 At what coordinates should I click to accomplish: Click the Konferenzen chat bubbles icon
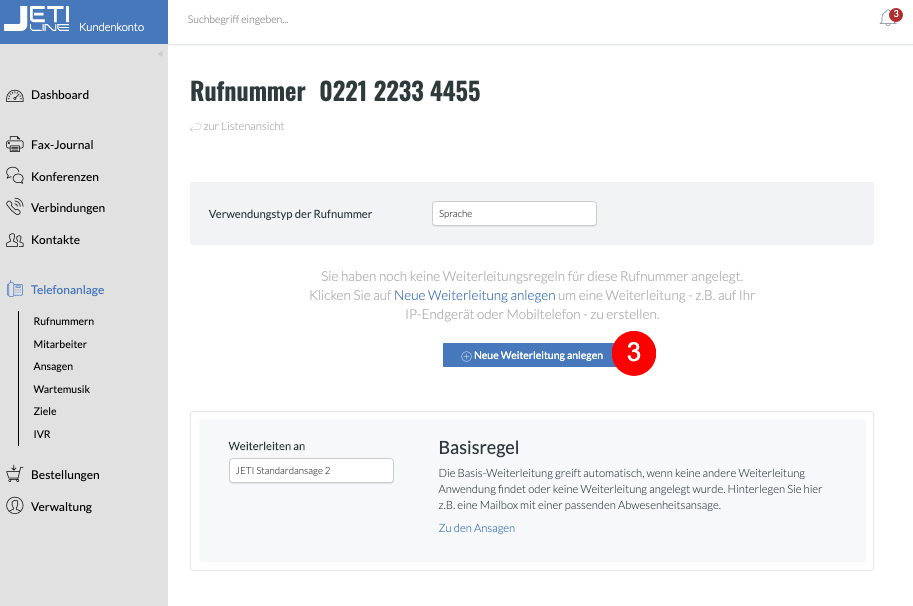coord(14,177)
